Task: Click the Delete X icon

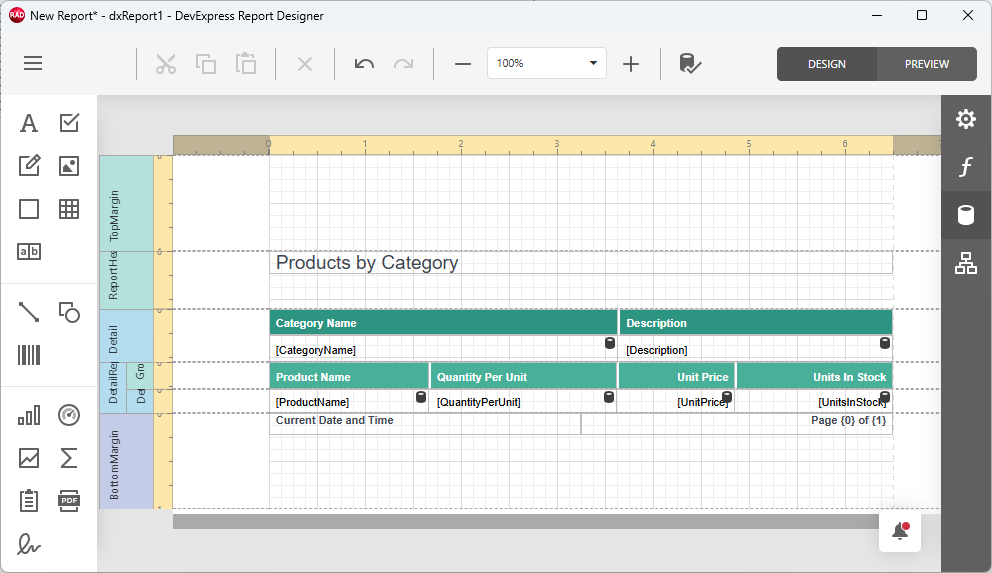Action: coord(305,64)
